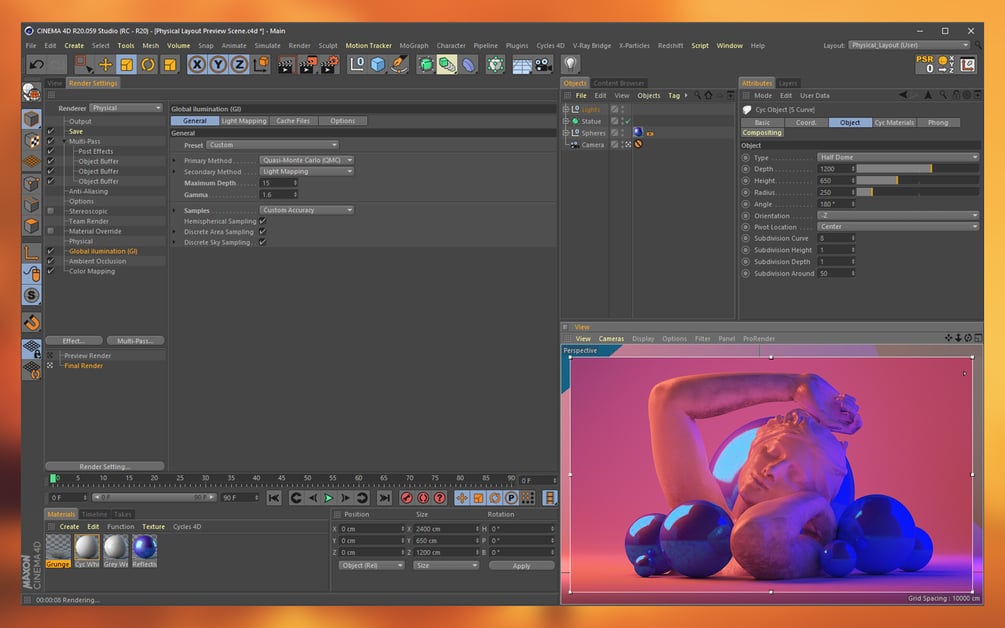This screenshot has width=1005, height=628.
Task: Select Polygons mode in the left sidebar
Action: pos(31,226)
